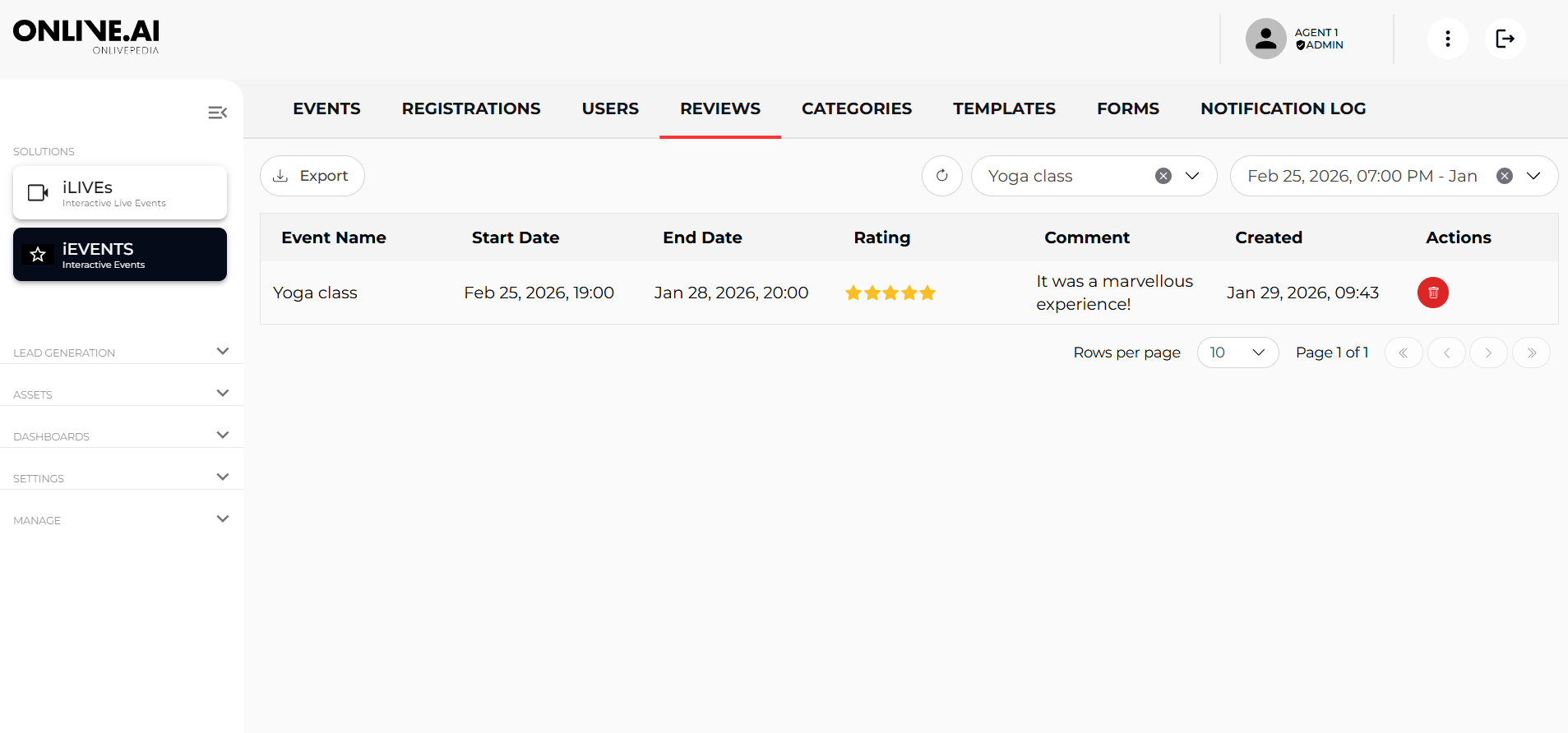Image resolution: width=1568 pixels, height=733 pixels.
Task: Switch to the Registrations tab
Action: 470,108
